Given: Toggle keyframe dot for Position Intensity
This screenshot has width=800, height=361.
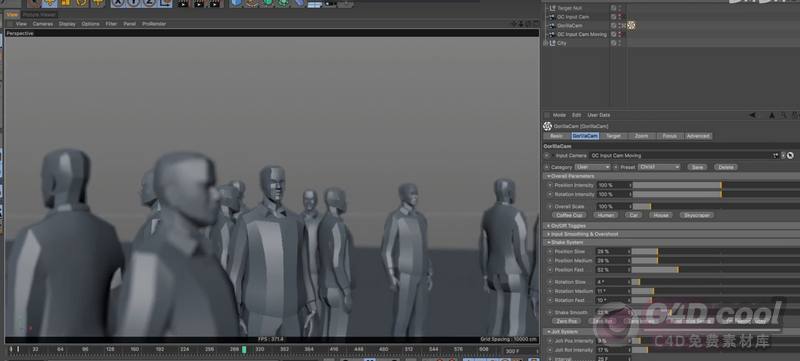Looking at the screenshot, I should 550,185.
